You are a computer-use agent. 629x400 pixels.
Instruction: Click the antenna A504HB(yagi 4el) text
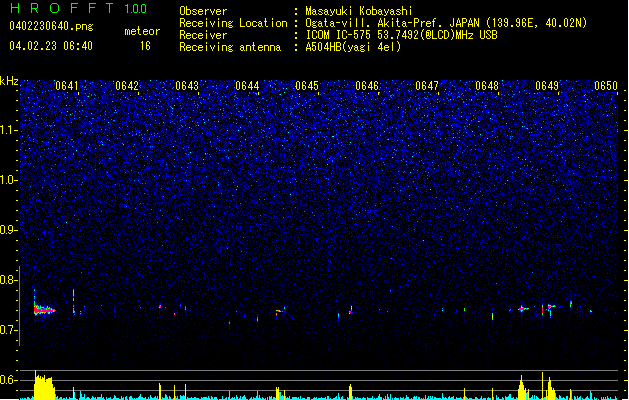(353, 47)
